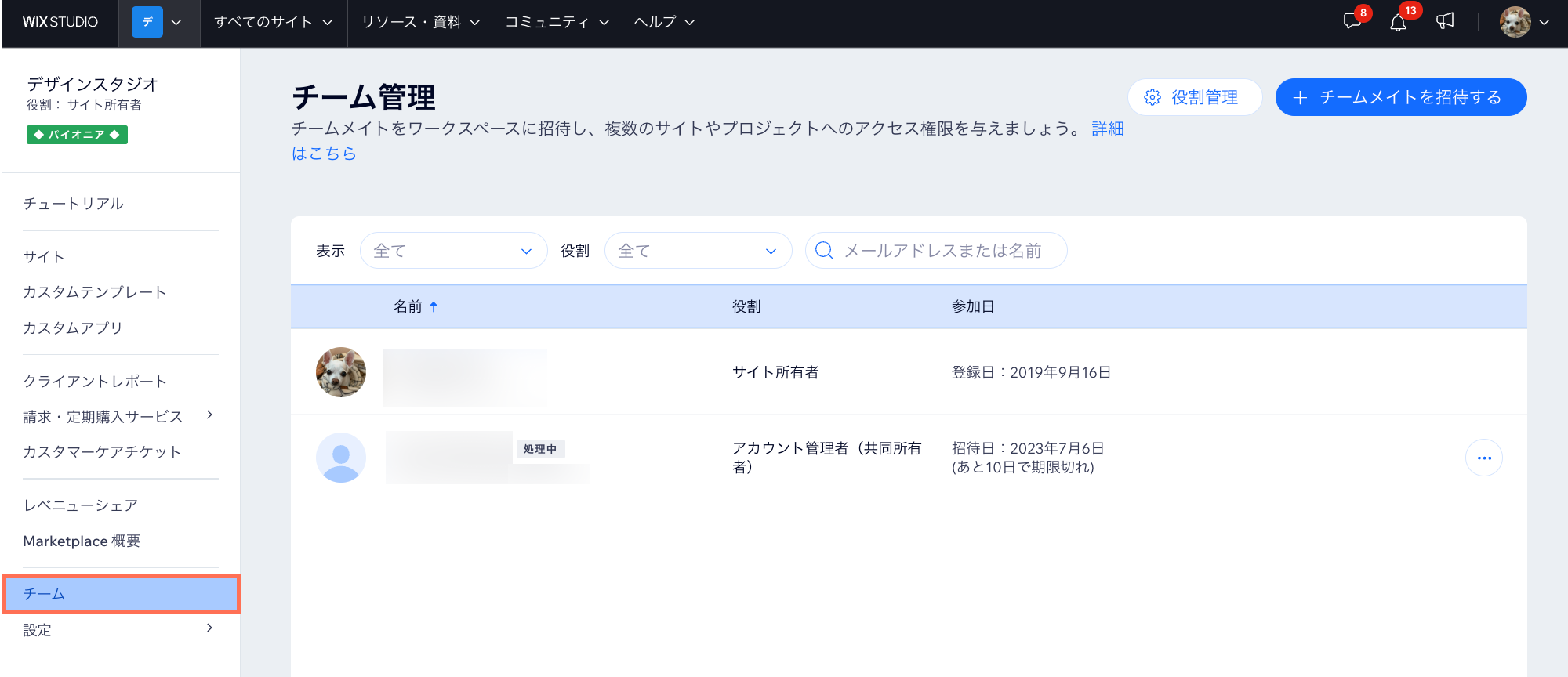The height and width of the screenshot is (677, 1568).
Task: Click the megaphone announcements icon
Action: [x=1445, y=21]
